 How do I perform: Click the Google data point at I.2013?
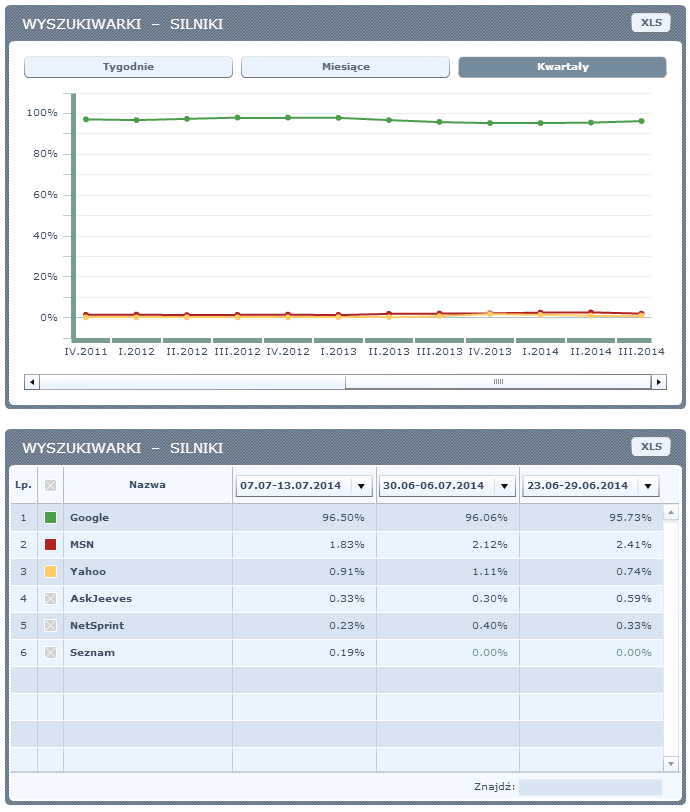[338, 118]
